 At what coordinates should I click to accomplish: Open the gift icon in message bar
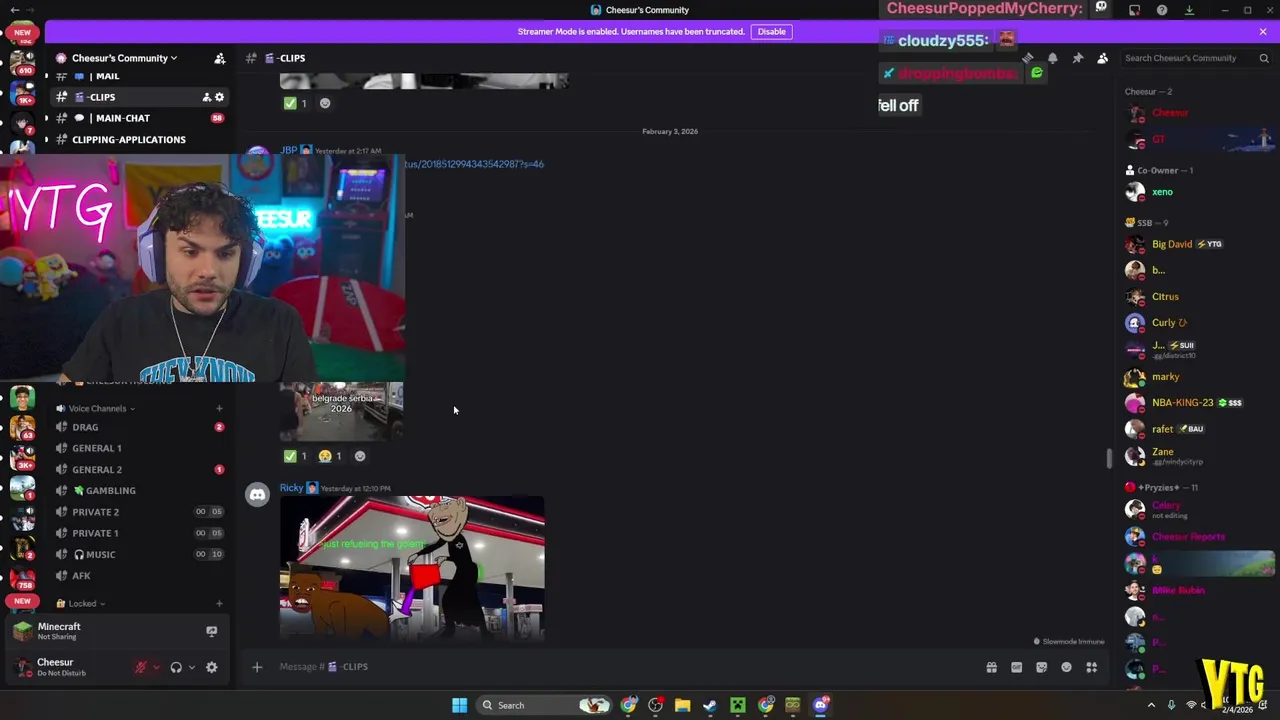tap(991, 667)
